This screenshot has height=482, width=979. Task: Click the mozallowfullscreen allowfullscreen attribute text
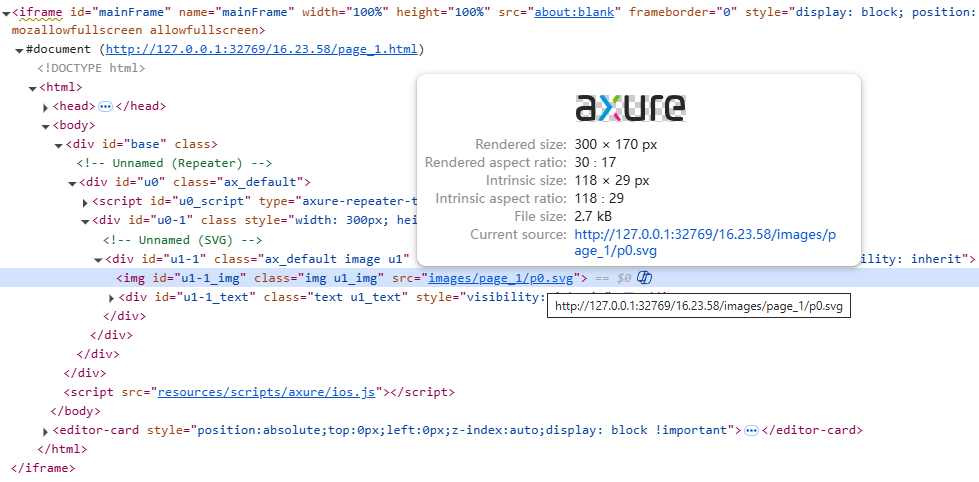(133, 30)
